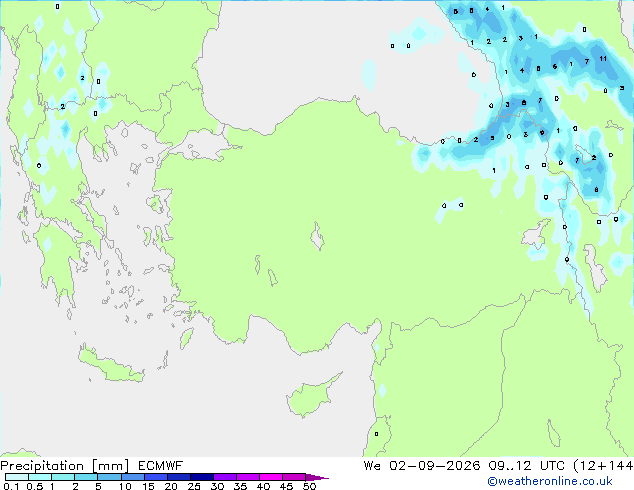Click the '(12+144' forecast step text

click(x=603, y=466)
